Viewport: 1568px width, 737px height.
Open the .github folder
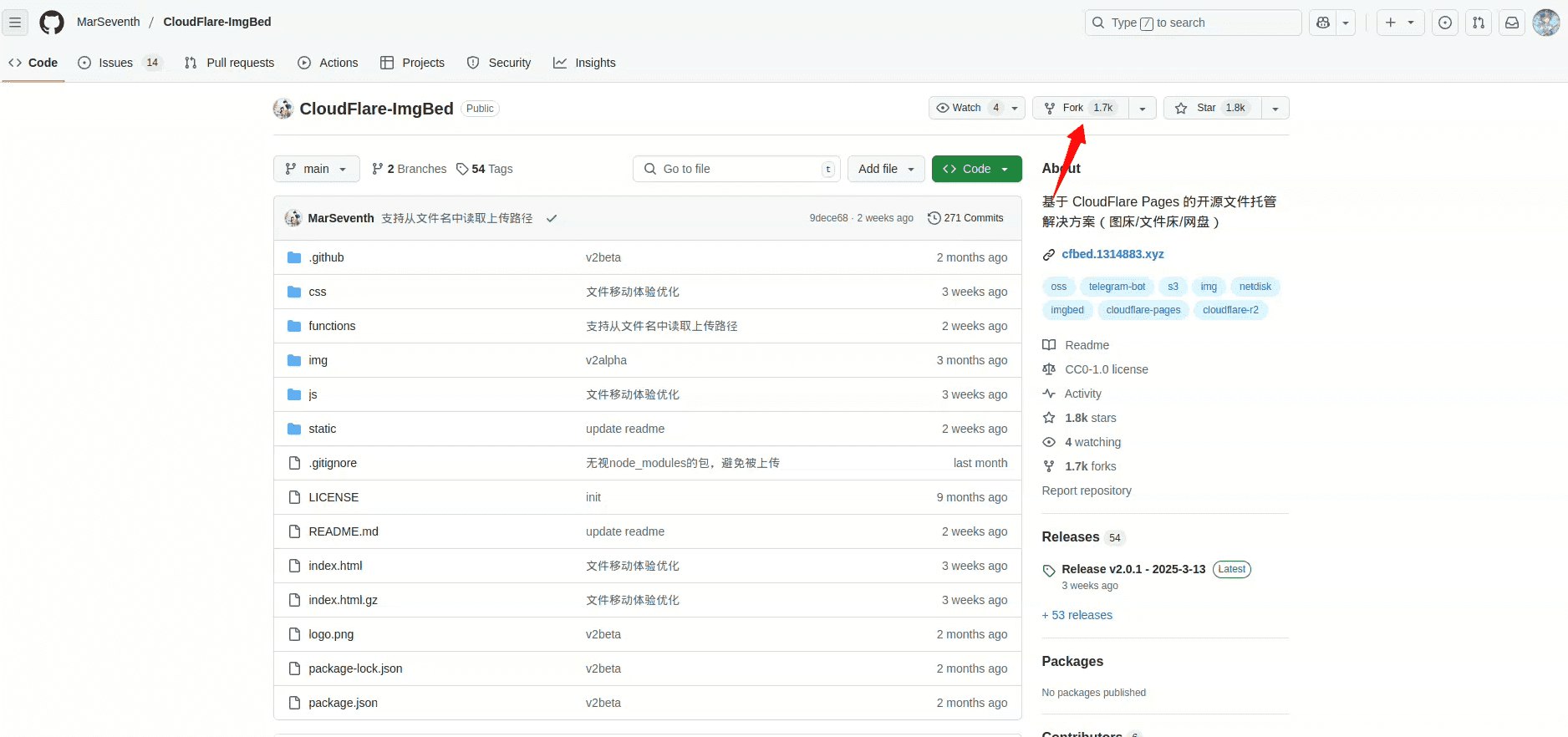pos(326,257)
